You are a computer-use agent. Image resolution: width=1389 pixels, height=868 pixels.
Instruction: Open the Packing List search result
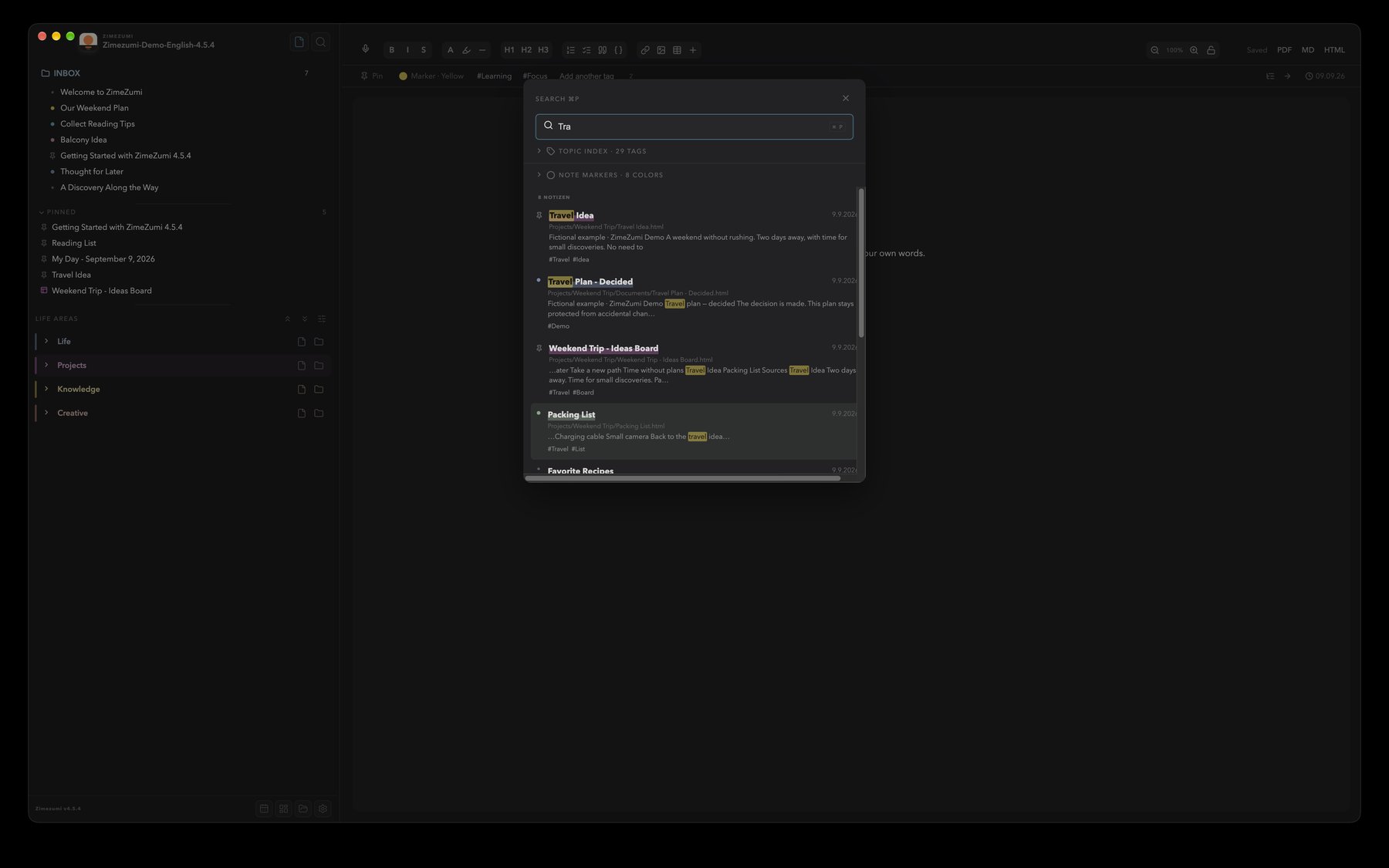(694, 431)
